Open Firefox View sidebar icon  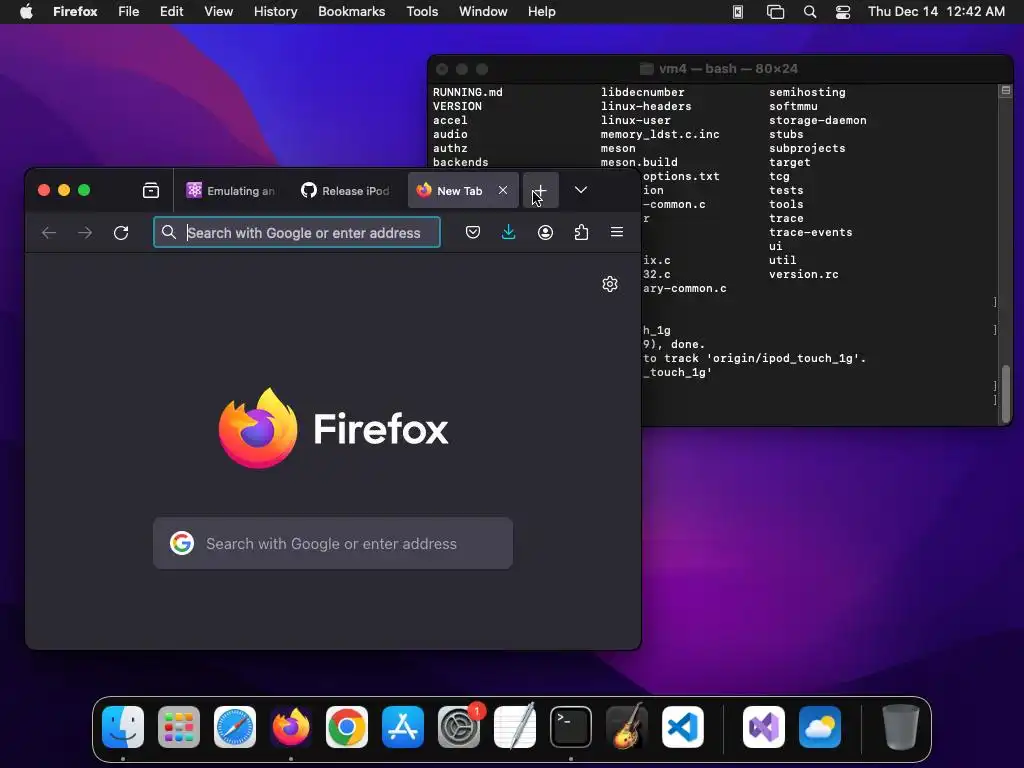pyautogui.click(x=151, y=190)
